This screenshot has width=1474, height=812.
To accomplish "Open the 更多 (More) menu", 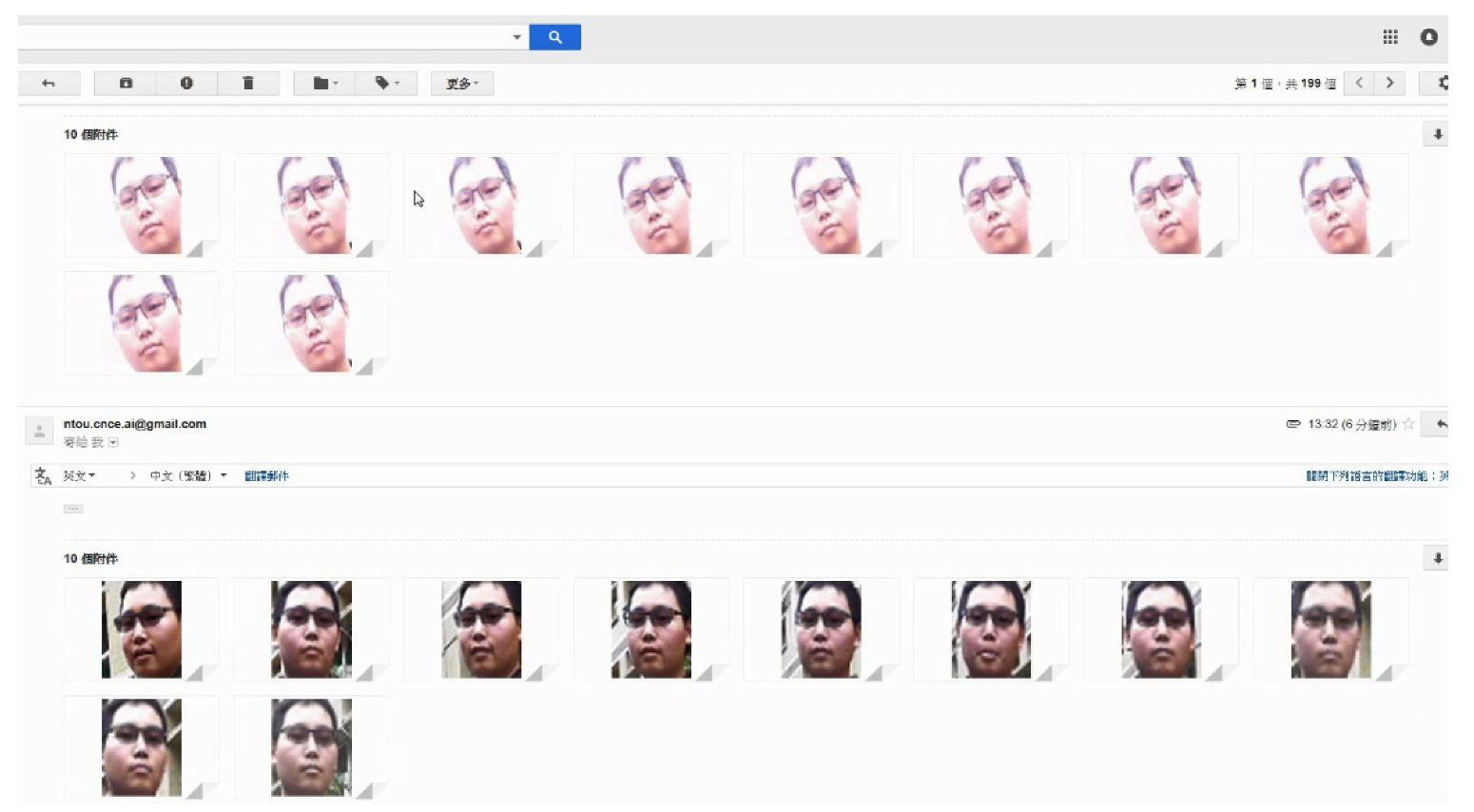I will (x=462, y=84).
